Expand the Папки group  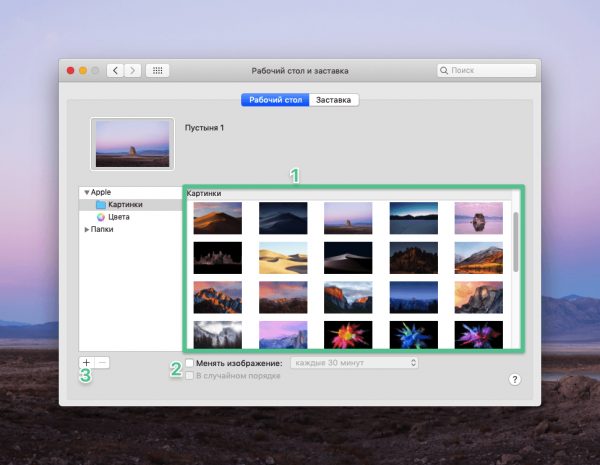(87, 229)
